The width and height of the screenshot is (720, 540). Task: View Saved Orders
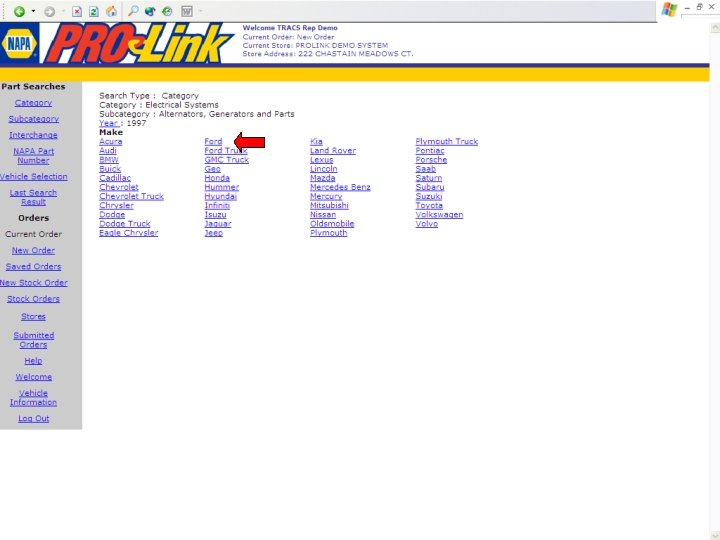coord(33,266)
